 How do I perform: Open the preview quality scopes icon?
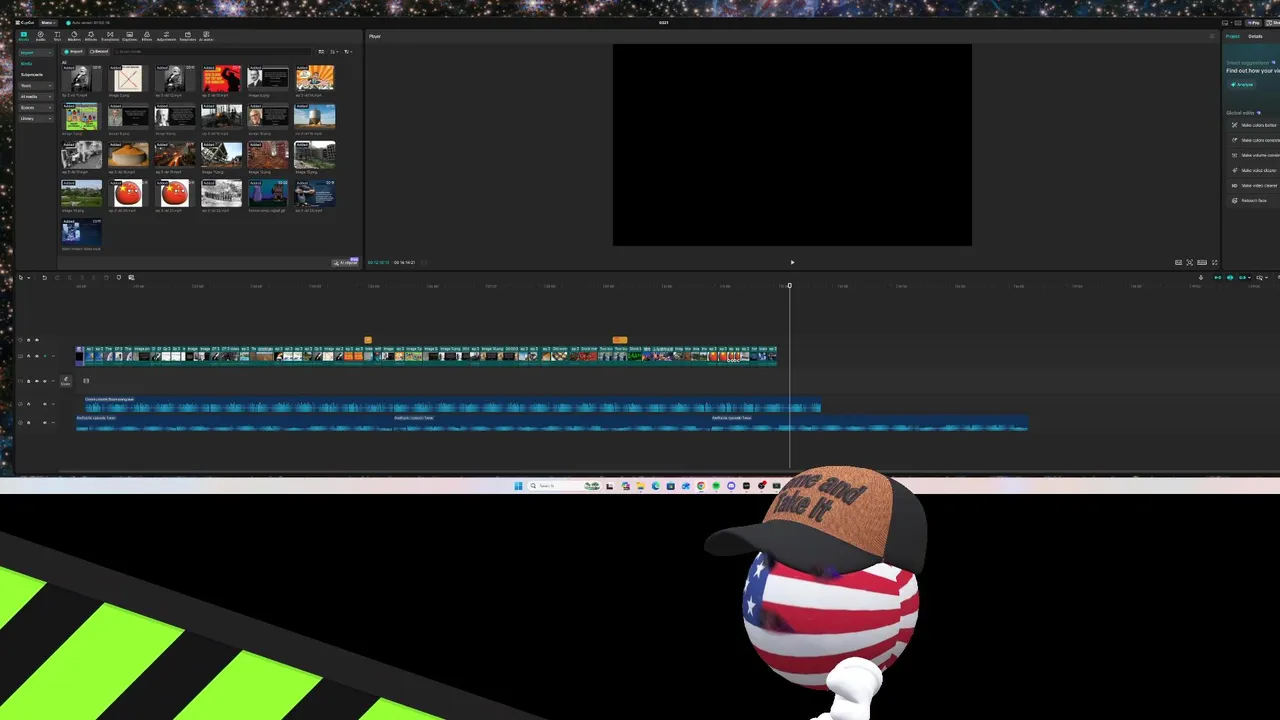click(x=1178, y=262)
